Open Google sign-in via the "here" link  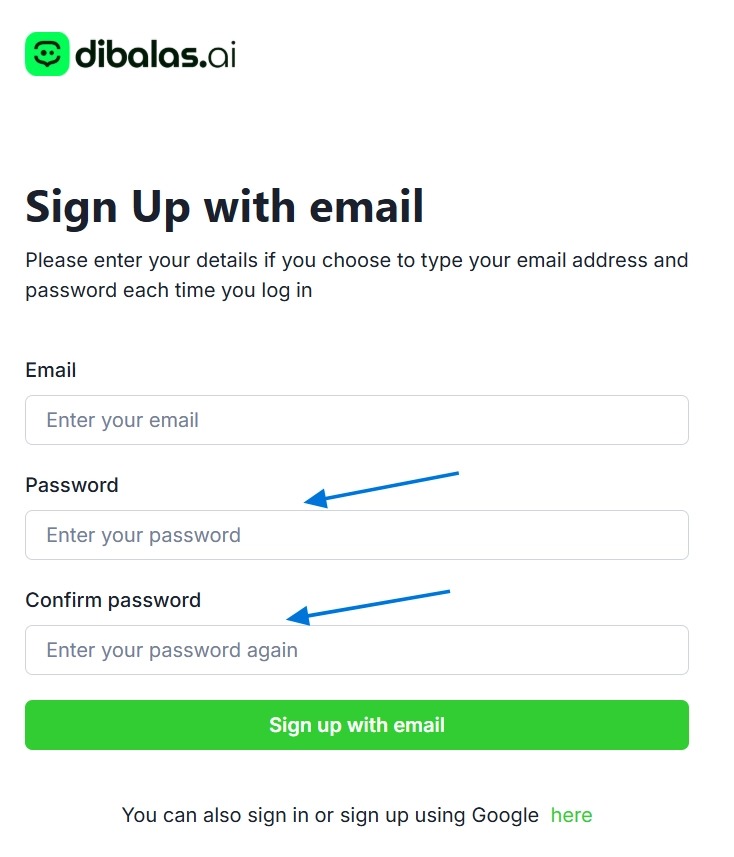tap(571, 815)
